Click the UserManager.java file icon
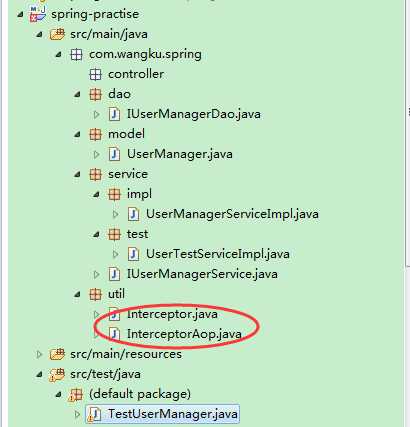The image size is (410, 427). click(114, 154)
